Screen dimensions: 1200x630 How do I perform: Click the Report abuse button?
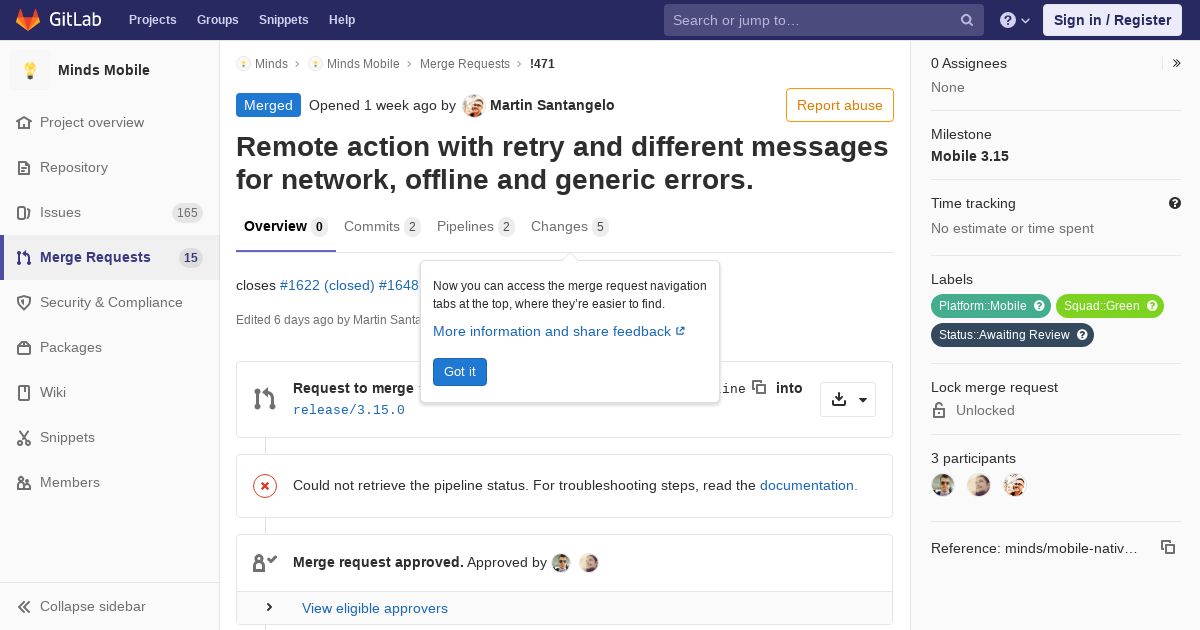(840, 105)
